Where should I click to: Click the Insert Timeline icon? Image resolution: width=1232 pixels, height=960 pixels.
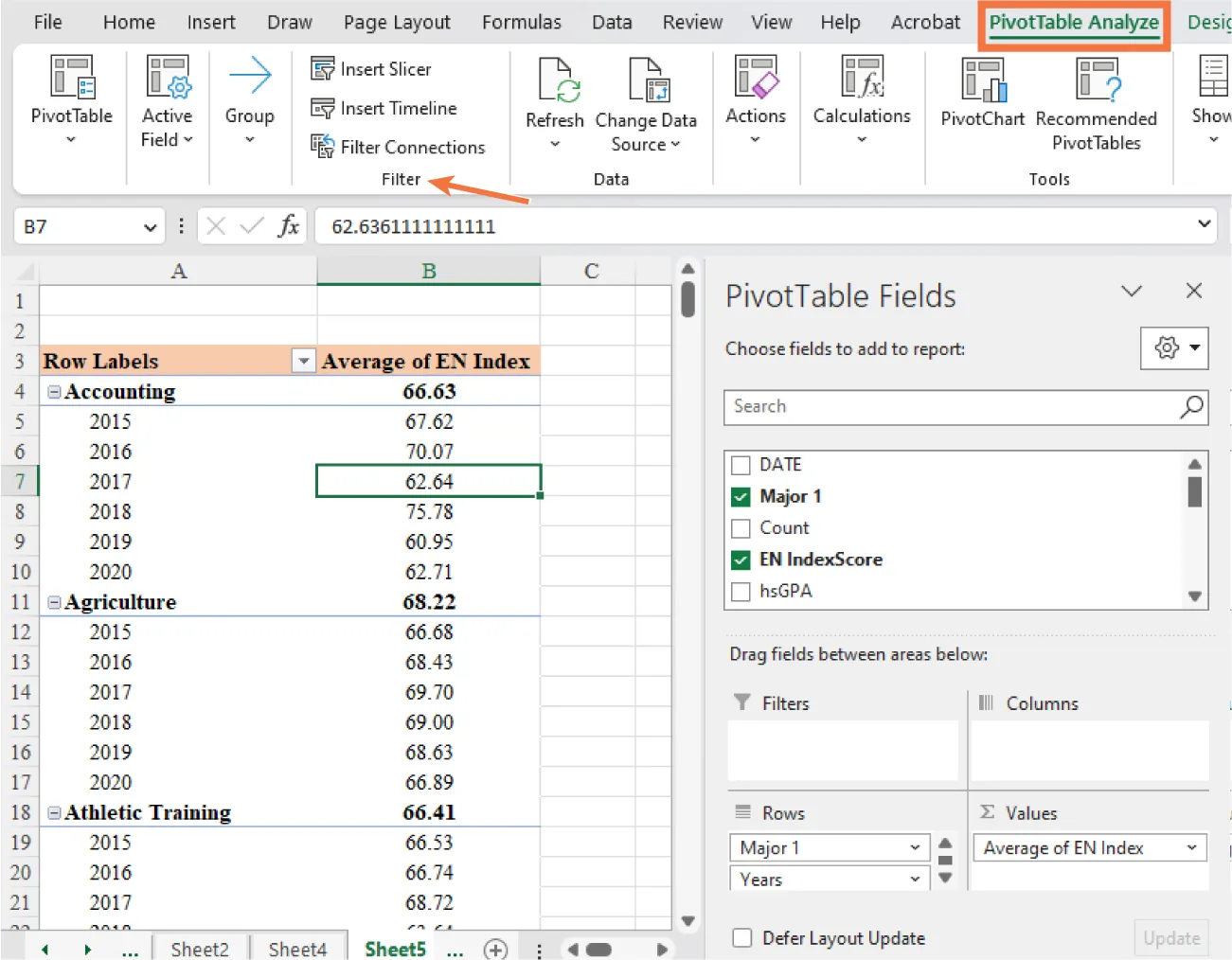pyautogui.click(x=323, y=108)
